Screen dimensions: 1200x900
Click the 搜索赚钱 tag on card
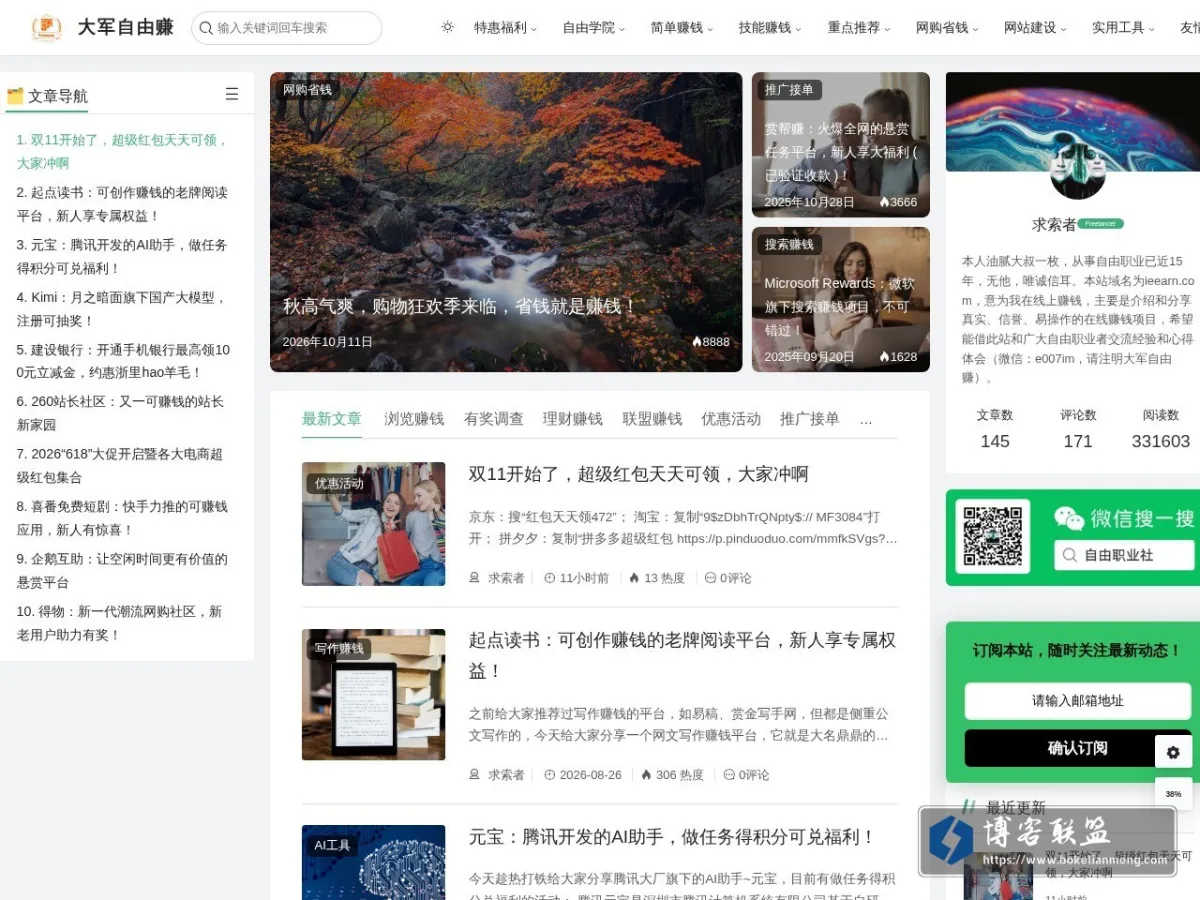click(789, 244)
